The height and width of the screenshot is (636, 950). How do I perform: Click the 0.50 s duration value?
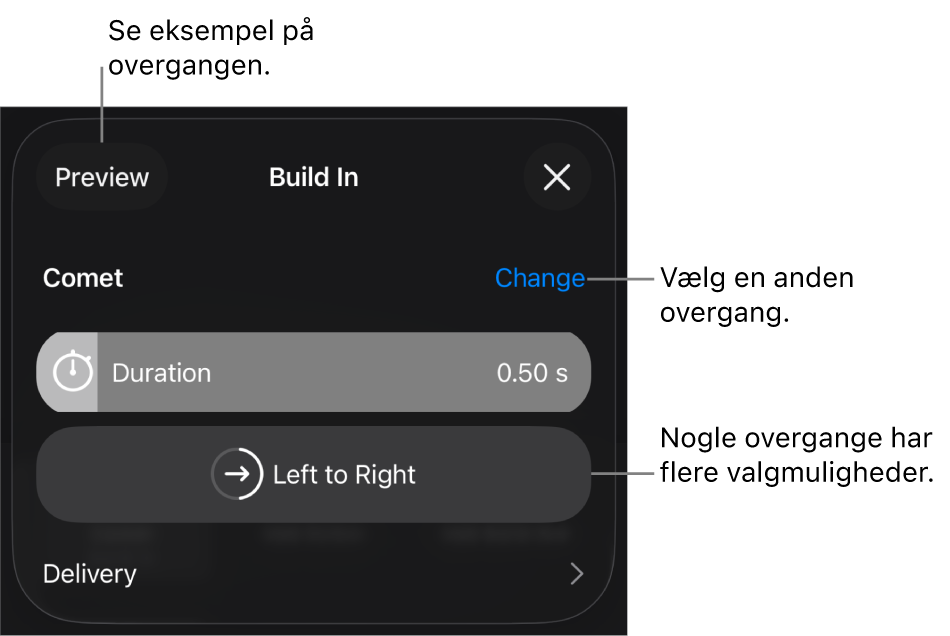tap(532, 373)
